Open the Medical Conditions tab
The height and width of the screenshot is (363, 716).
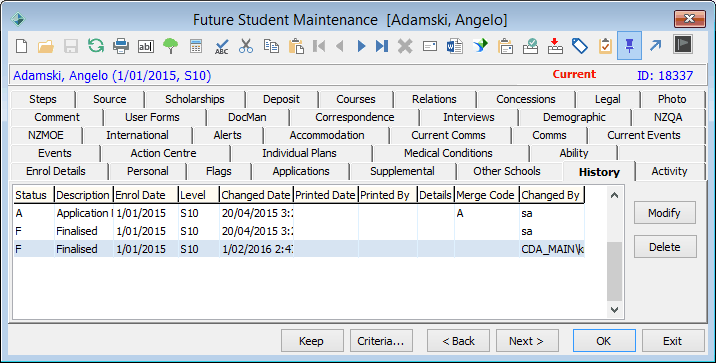click(448, 153)
